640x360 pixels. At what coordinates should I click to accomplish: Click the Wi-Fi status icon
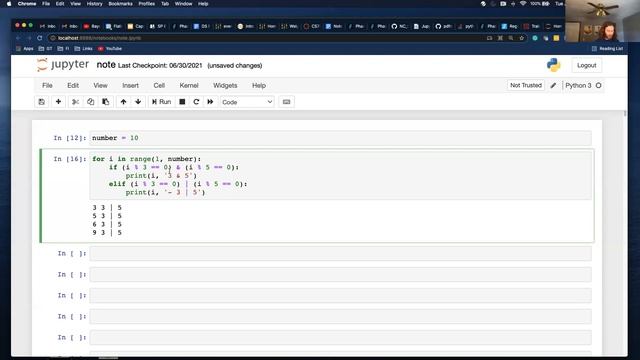tap(523, 4)
